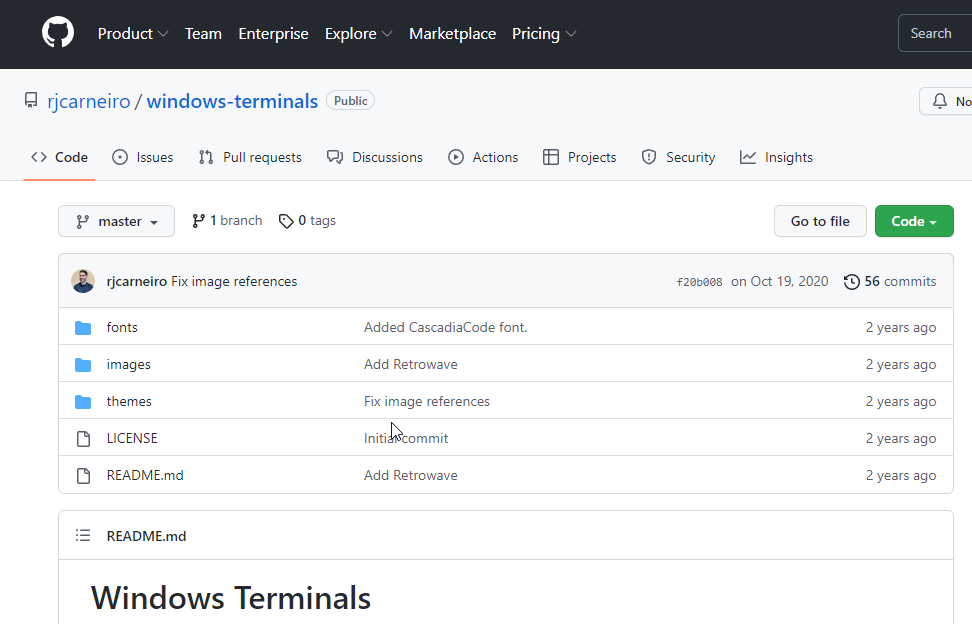Viewport: 972px width, 624px height.
Task: Open the notification bell
Action: point(938,100)
